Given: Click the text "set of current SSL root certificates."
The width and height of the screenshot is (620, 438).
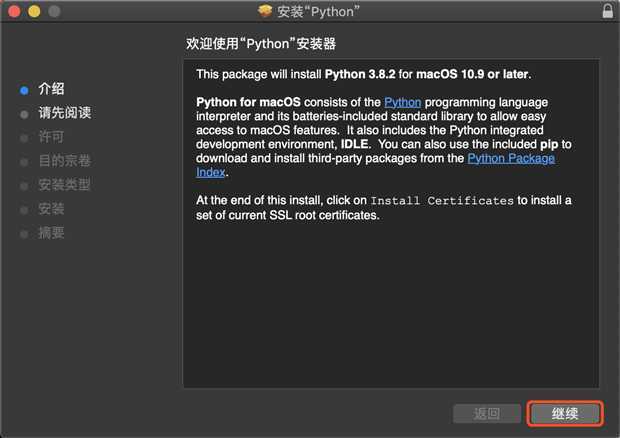Looking at the screenshot, I should pyautogui.click(x=288, y=215).
